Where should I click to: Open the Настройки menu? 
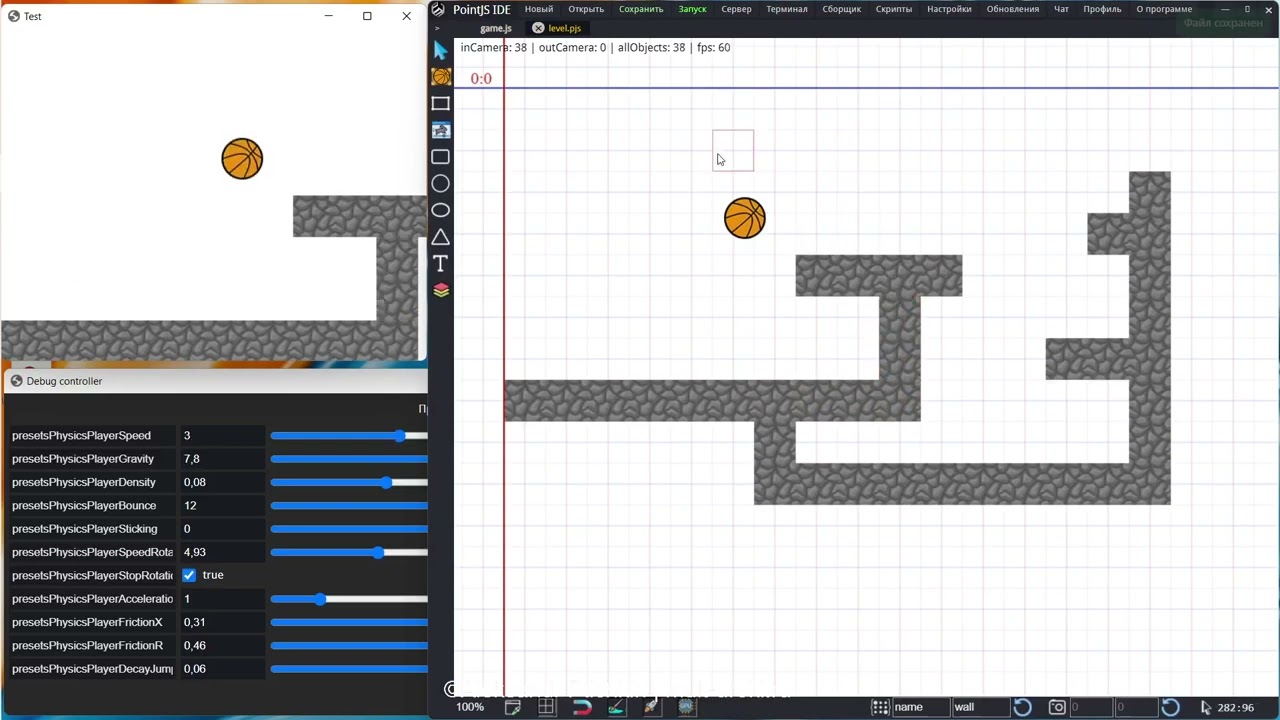tap(949, 9)
